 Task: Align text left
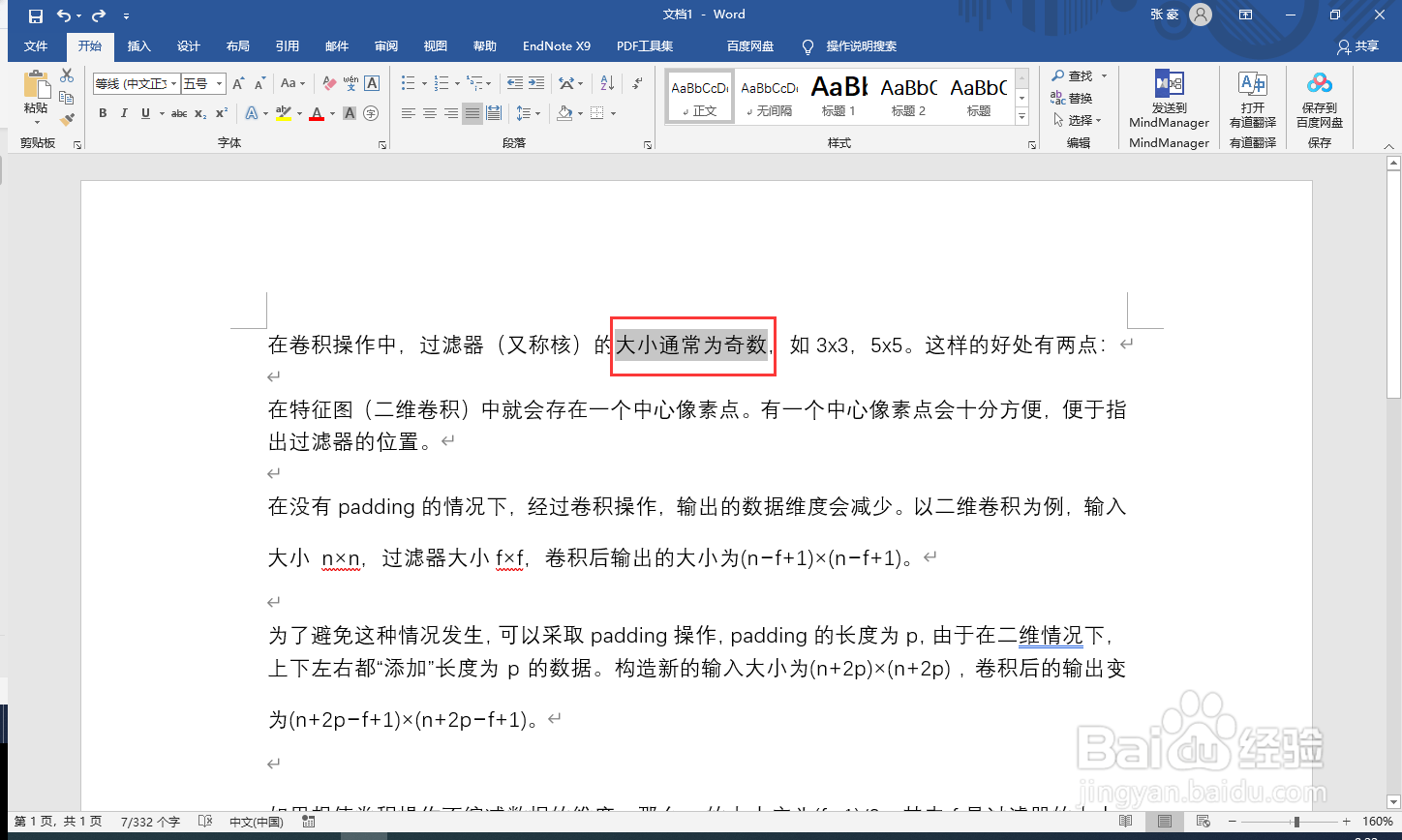coord(409,113)
